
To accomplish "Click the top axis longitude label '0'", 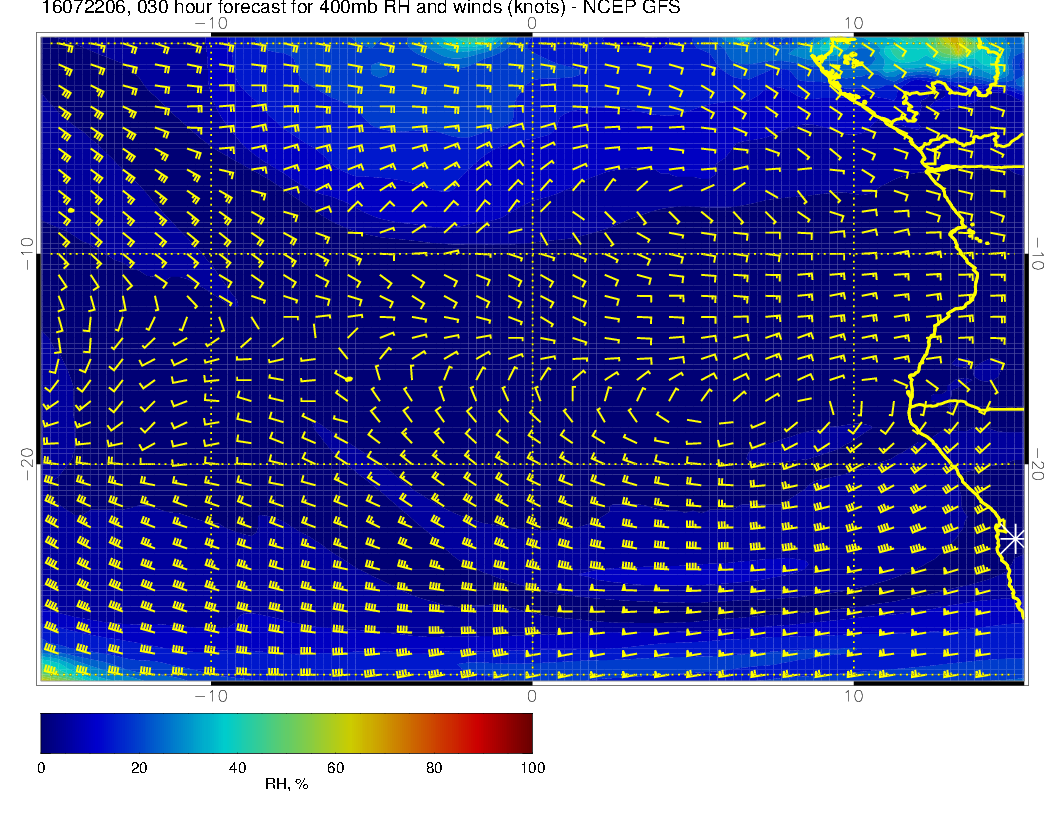I will tap(532, 24).
